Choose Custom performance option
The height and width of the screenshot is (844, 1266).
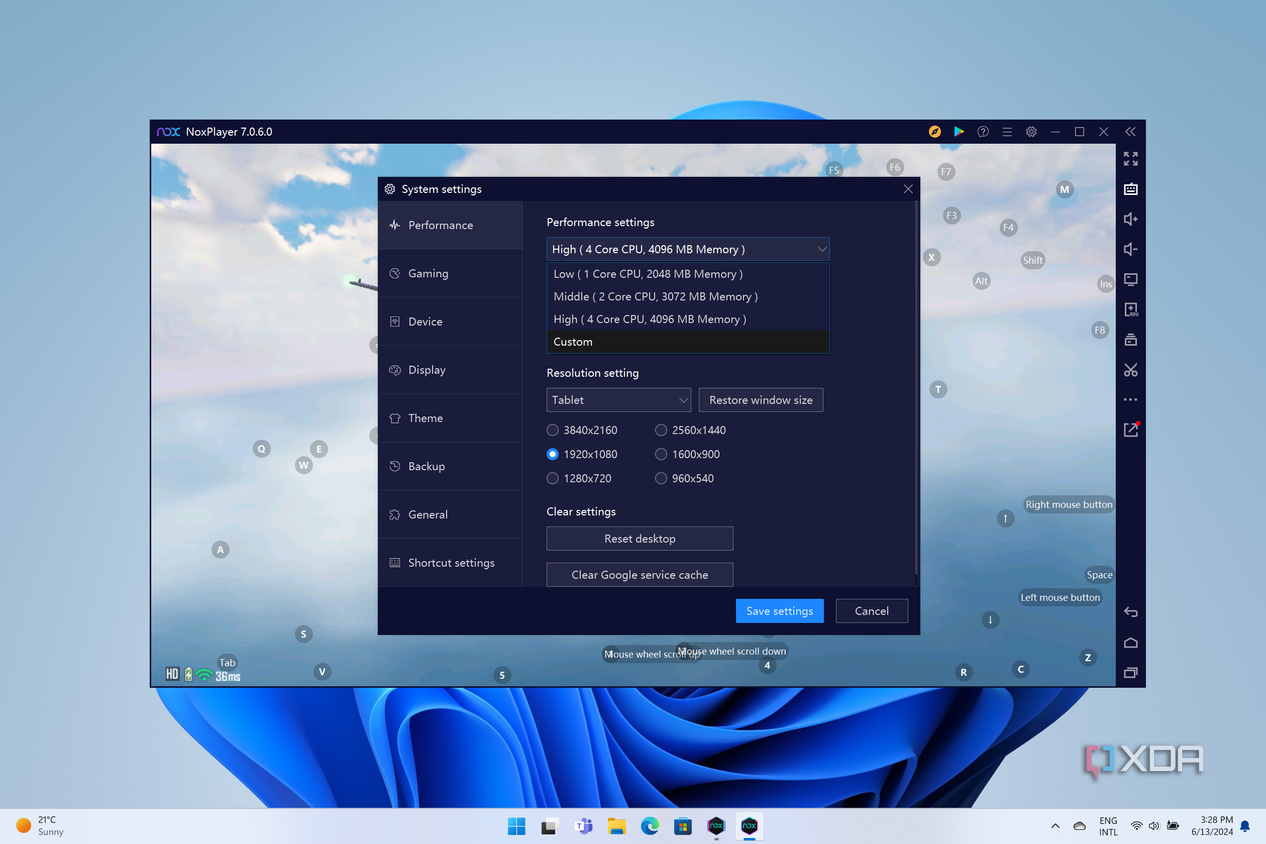pyautogui.click(x=688, y=342)
